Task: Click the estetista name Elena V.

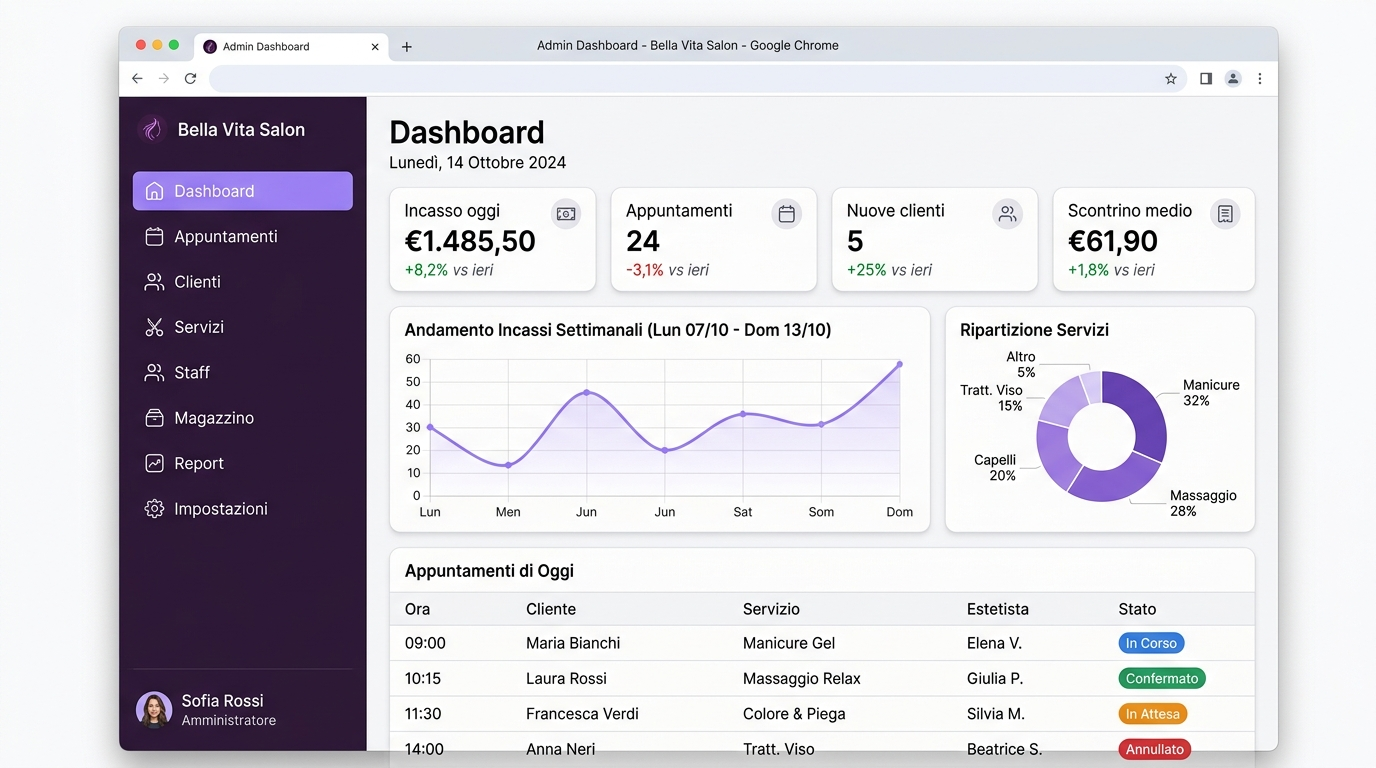Action: point(994,643)
